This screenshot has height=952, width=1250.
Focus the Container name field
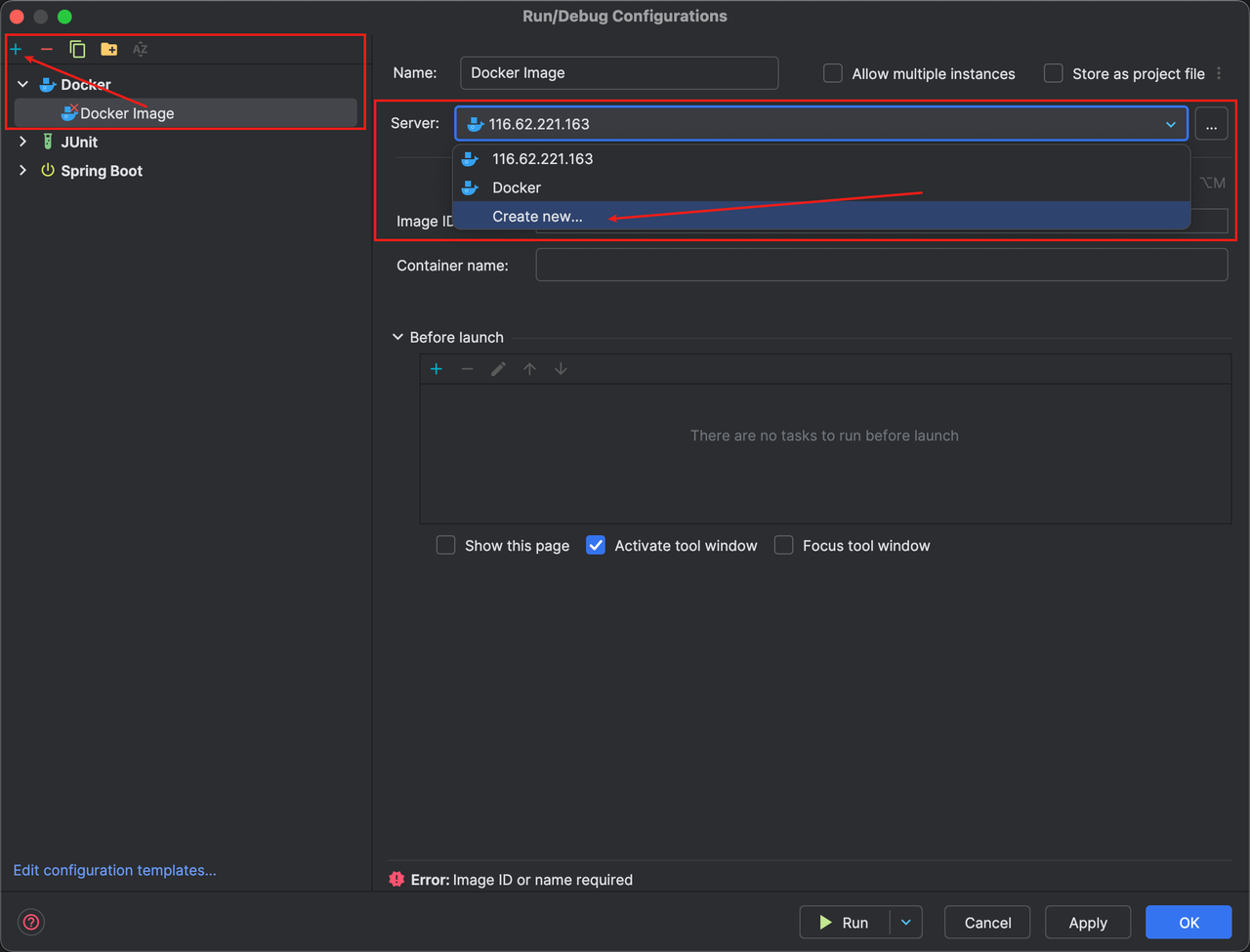[882, 265]
